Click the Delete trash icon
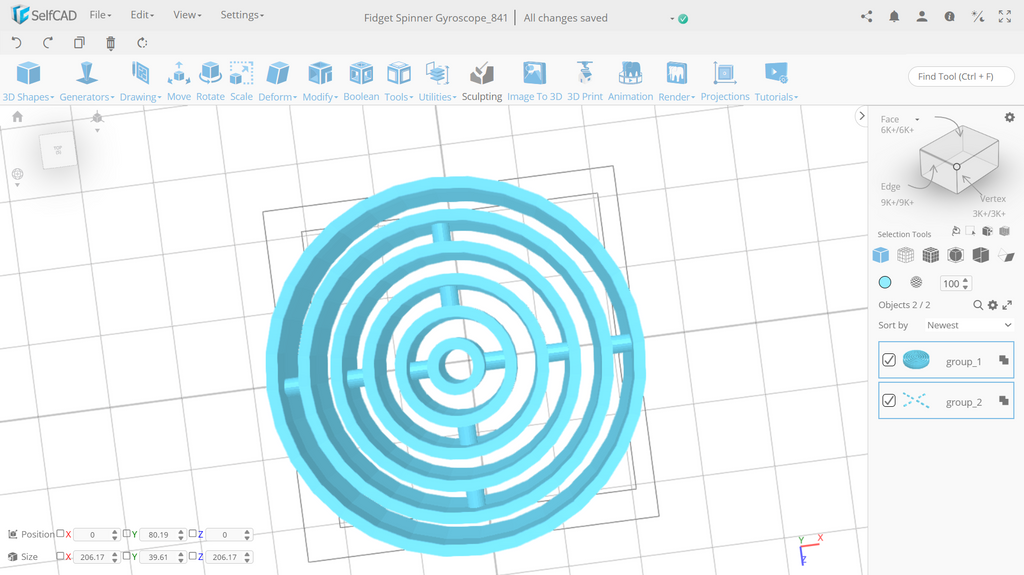The height and width of the screenshot is (575, 1024). (110, 43)
